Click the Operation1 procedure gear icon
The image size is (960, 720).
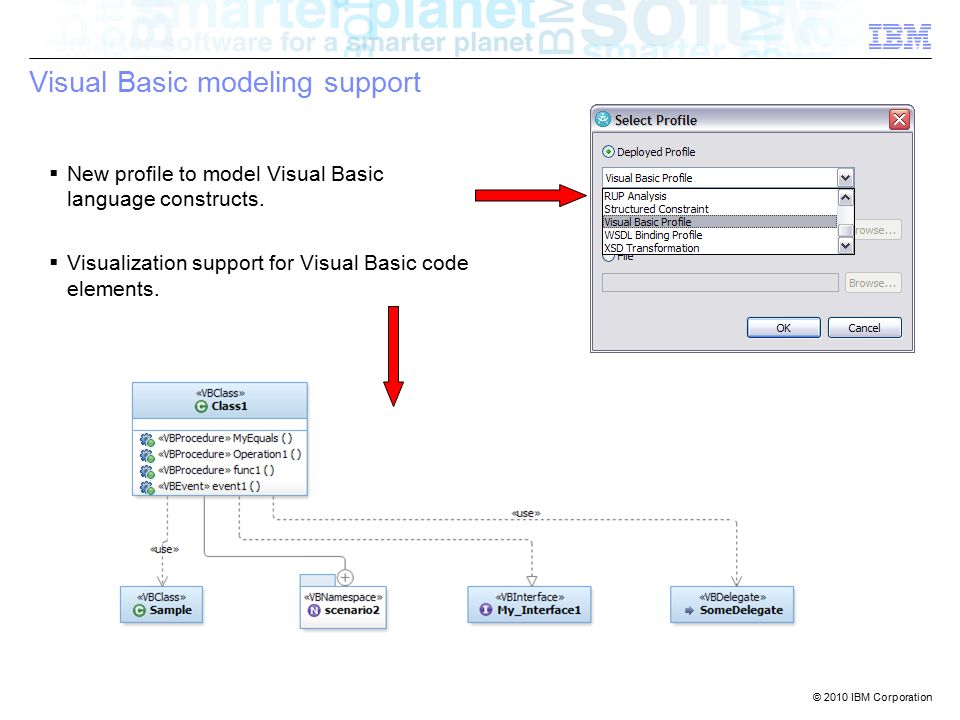[147, 455]
